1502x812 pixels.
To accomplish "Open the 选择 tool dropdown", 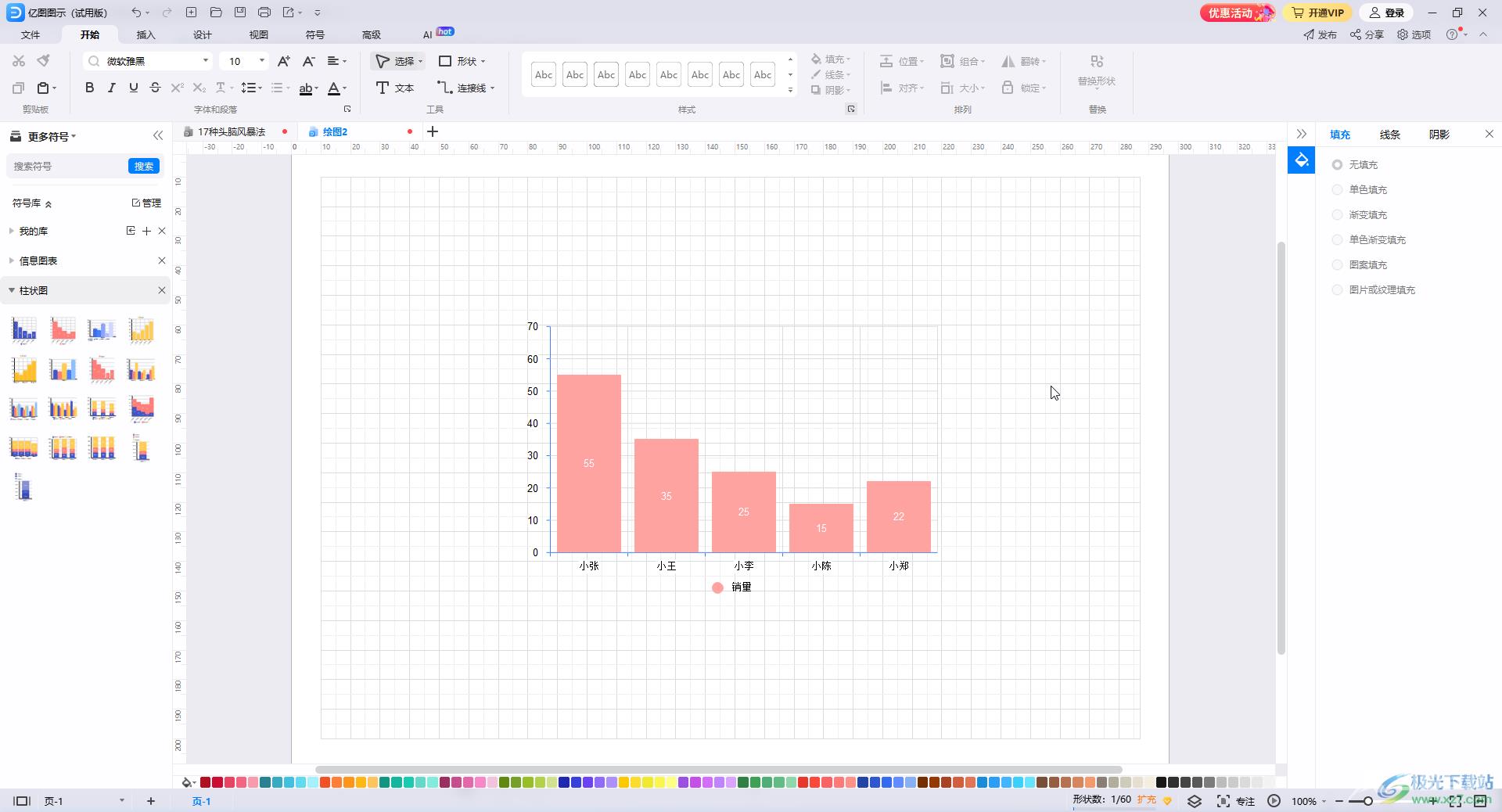I will 420,61.
